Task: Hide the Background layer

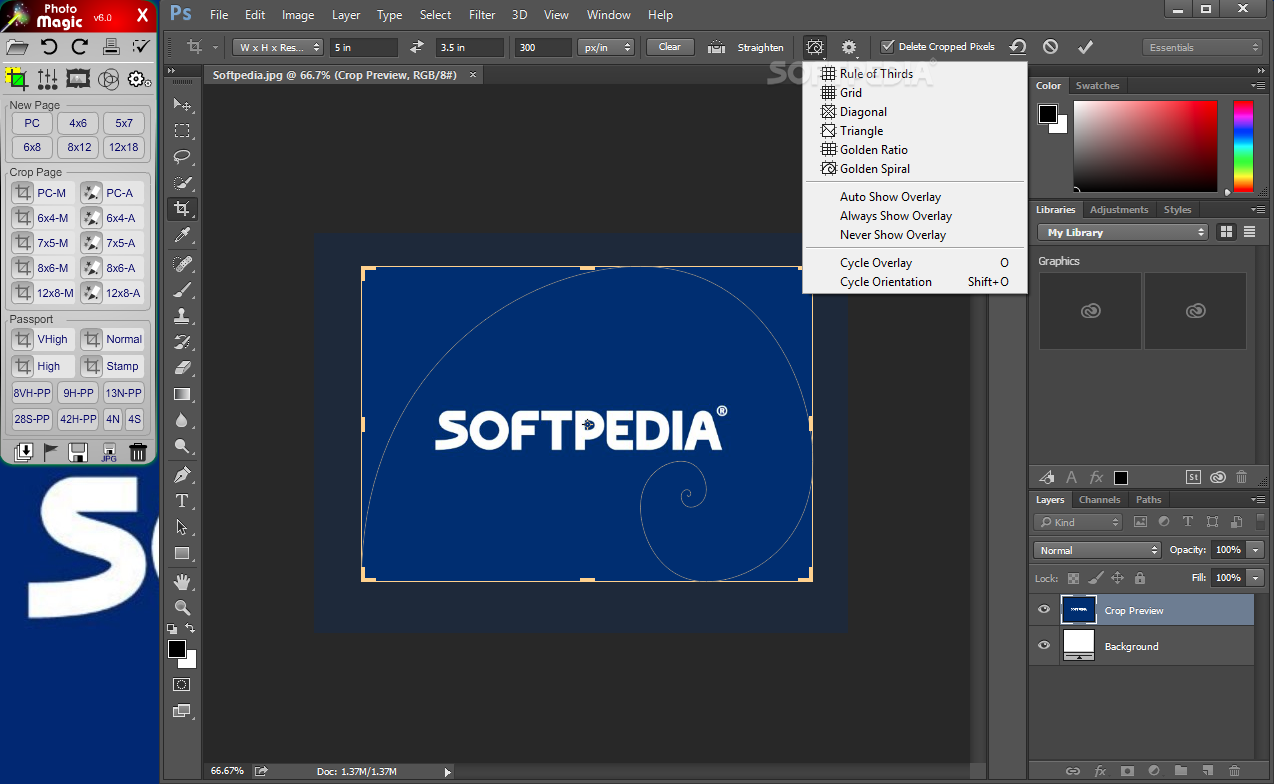Action: (1044, 646)
